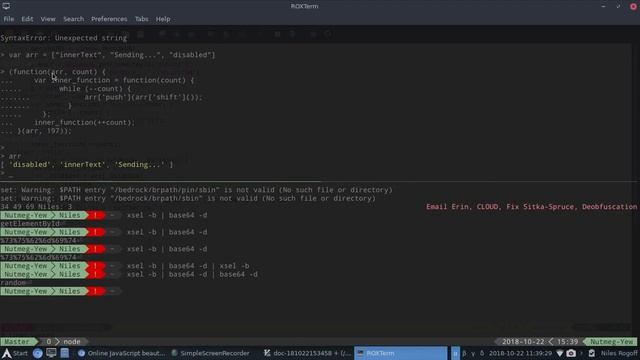The width and height of the screenshot is (640, 360).
Task: Click the clipboard tray icon
Action: 591,353
